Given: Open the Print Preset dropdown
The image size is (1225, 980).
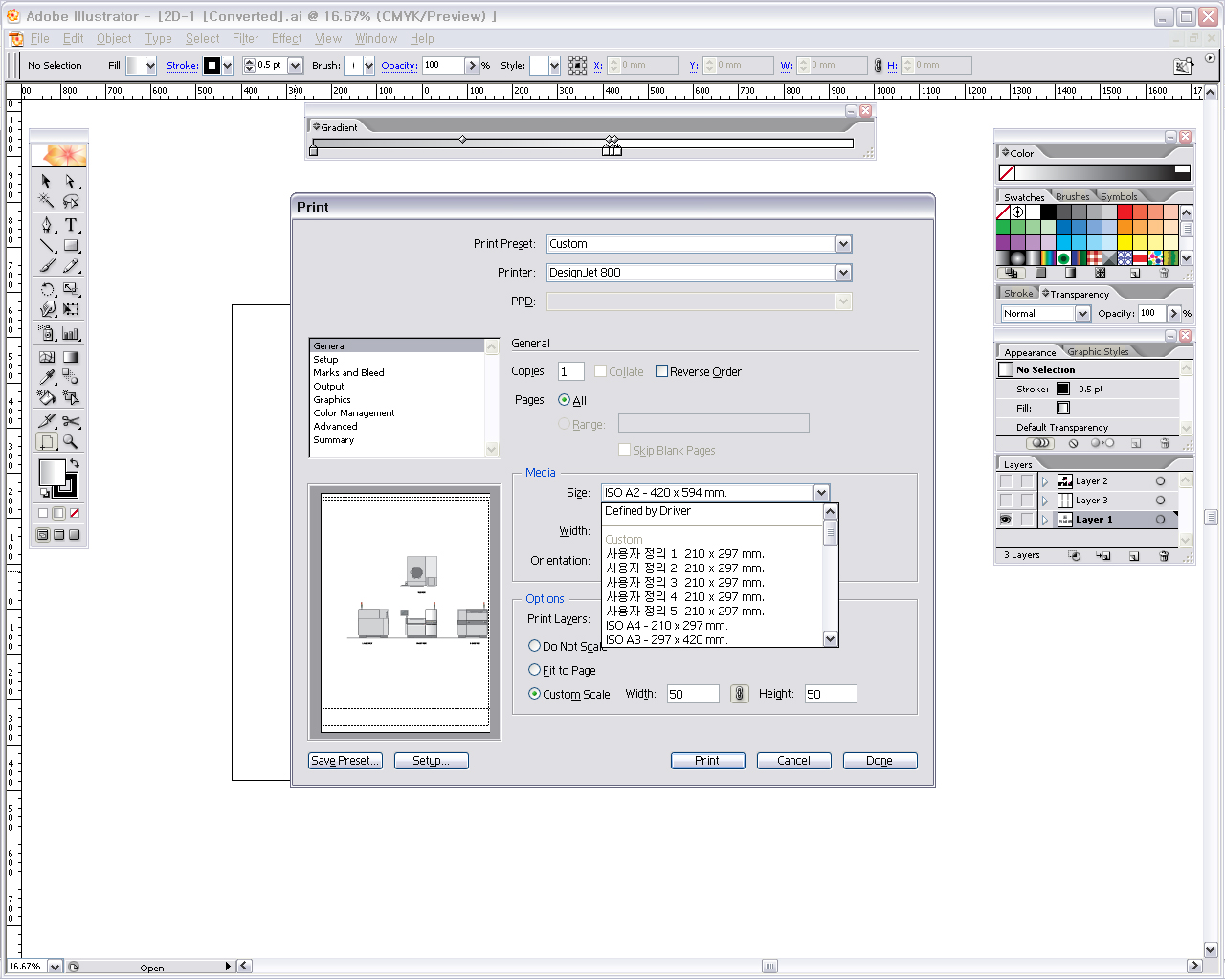Looking at the screenshot, I should click(843, 244).
